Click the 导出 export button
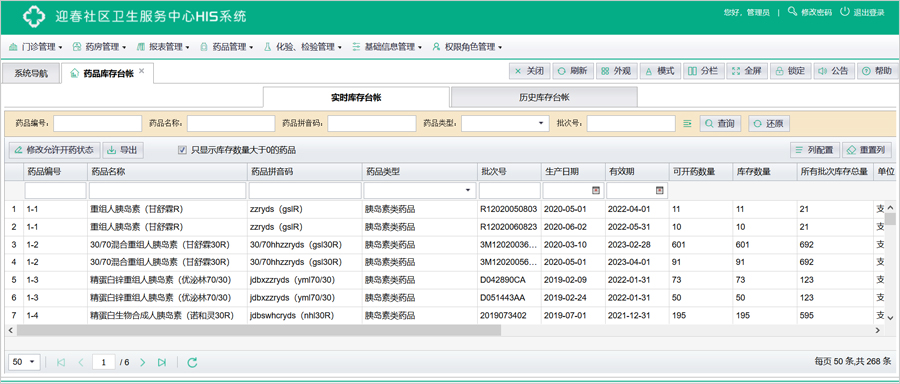This screenshot has height=384, width=900. coord(123,150)
